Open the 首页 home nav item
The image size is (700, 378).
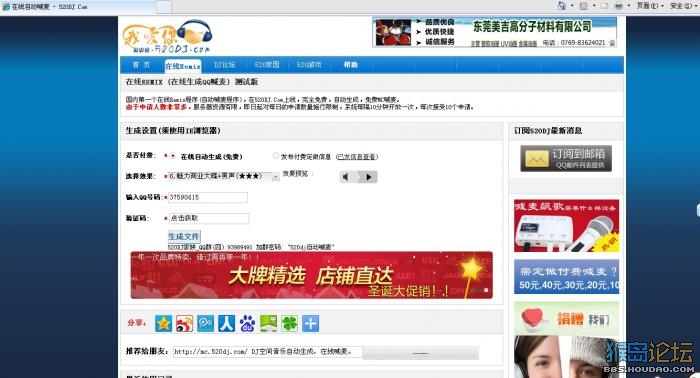141,65
